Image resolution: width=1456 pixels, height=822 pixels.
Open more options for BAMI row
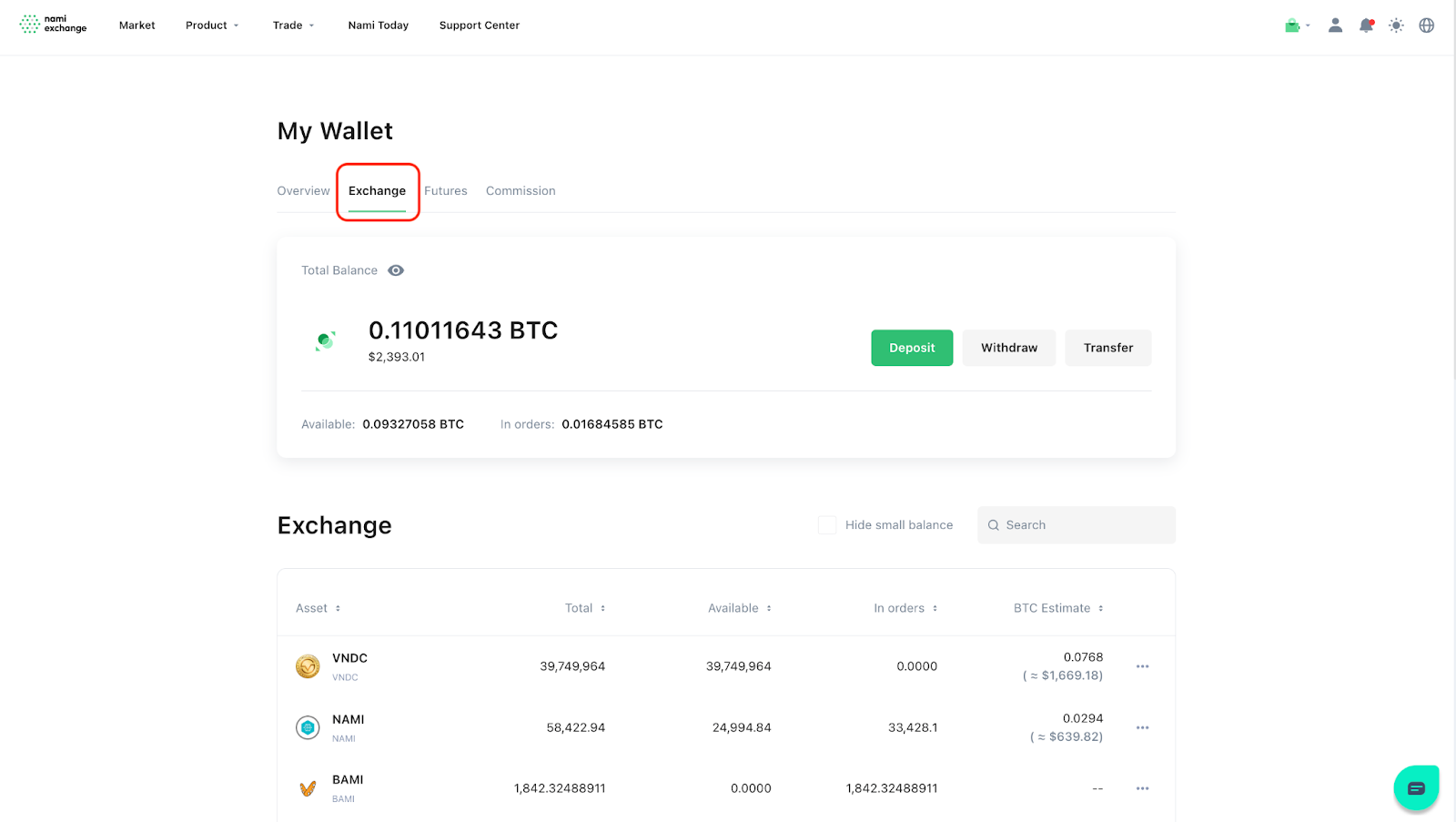[x=1142, y=788]
